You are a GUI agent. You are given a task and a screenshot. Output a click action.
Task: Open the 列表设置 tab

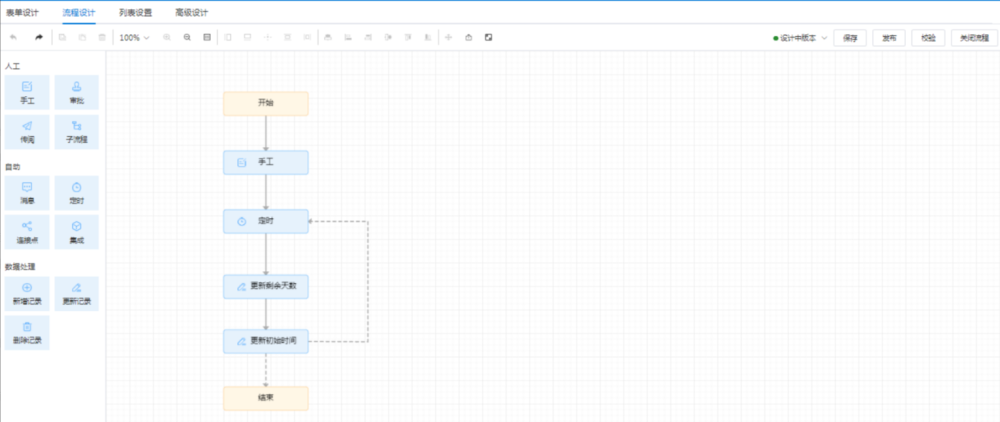(x=135, y=12)
